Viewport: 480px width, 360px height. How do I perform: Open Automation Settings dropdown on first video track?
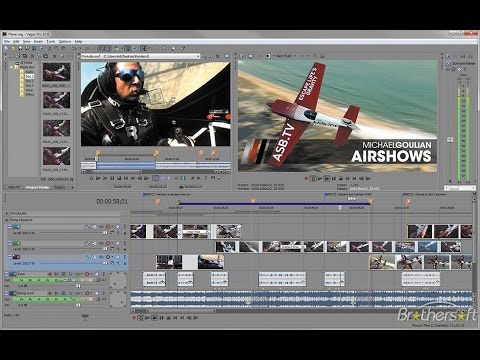[112, 227]
